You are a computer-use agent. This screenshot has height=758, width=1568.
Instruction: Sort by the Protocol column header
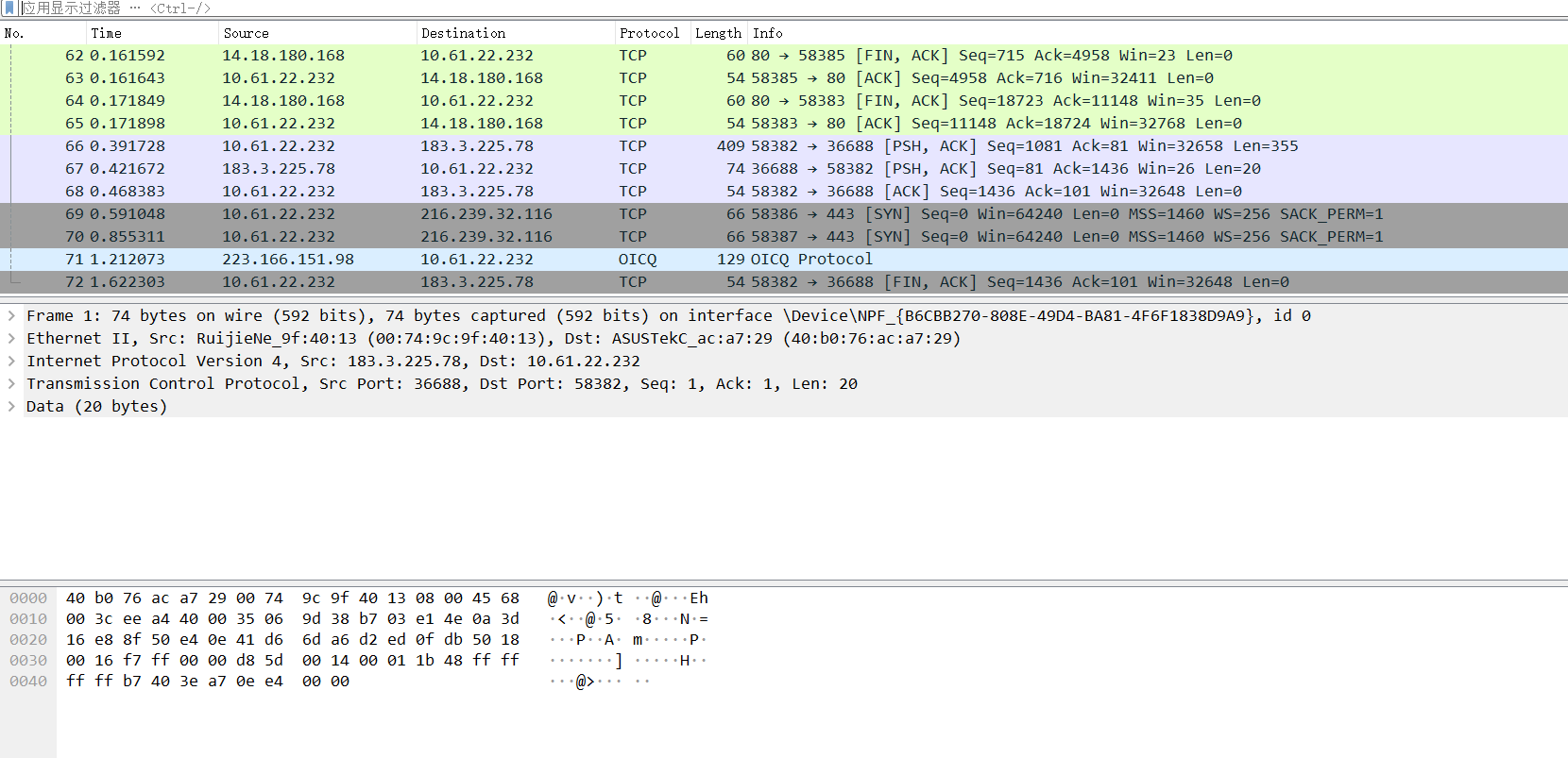pos(653,33)
